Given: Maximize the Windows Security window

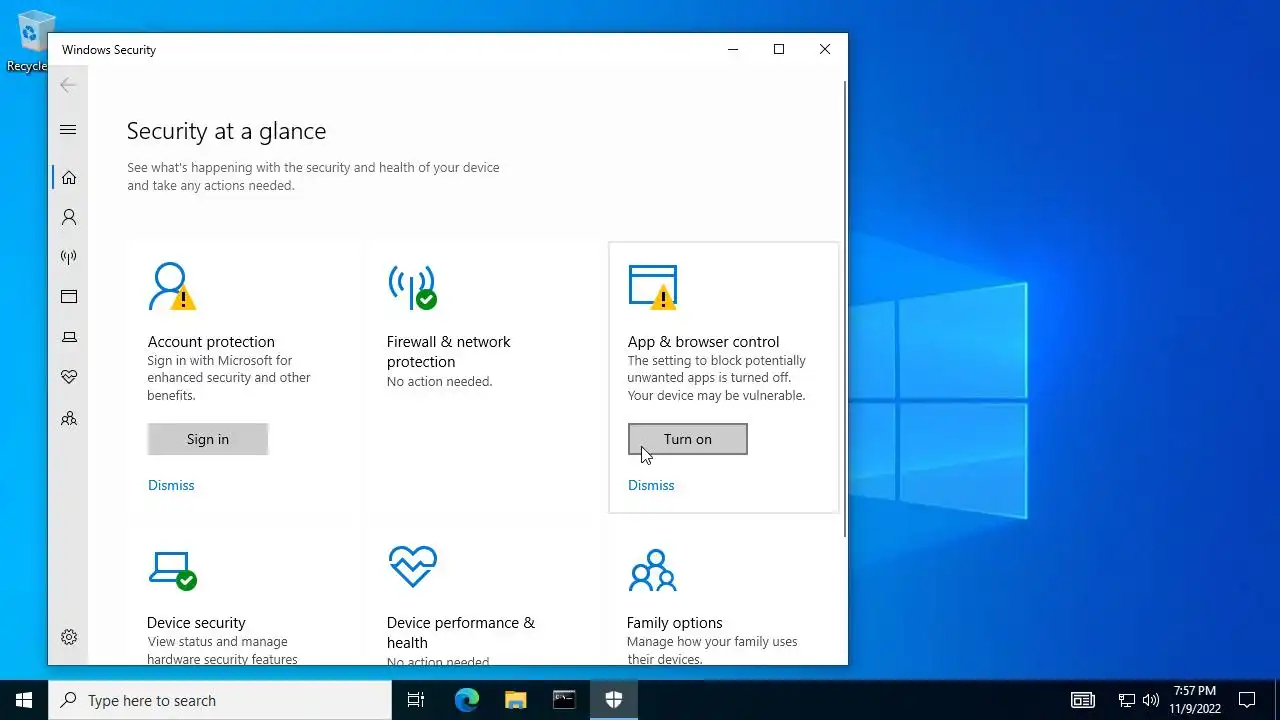Looking at the screenshot, I should tap(779, 49).
